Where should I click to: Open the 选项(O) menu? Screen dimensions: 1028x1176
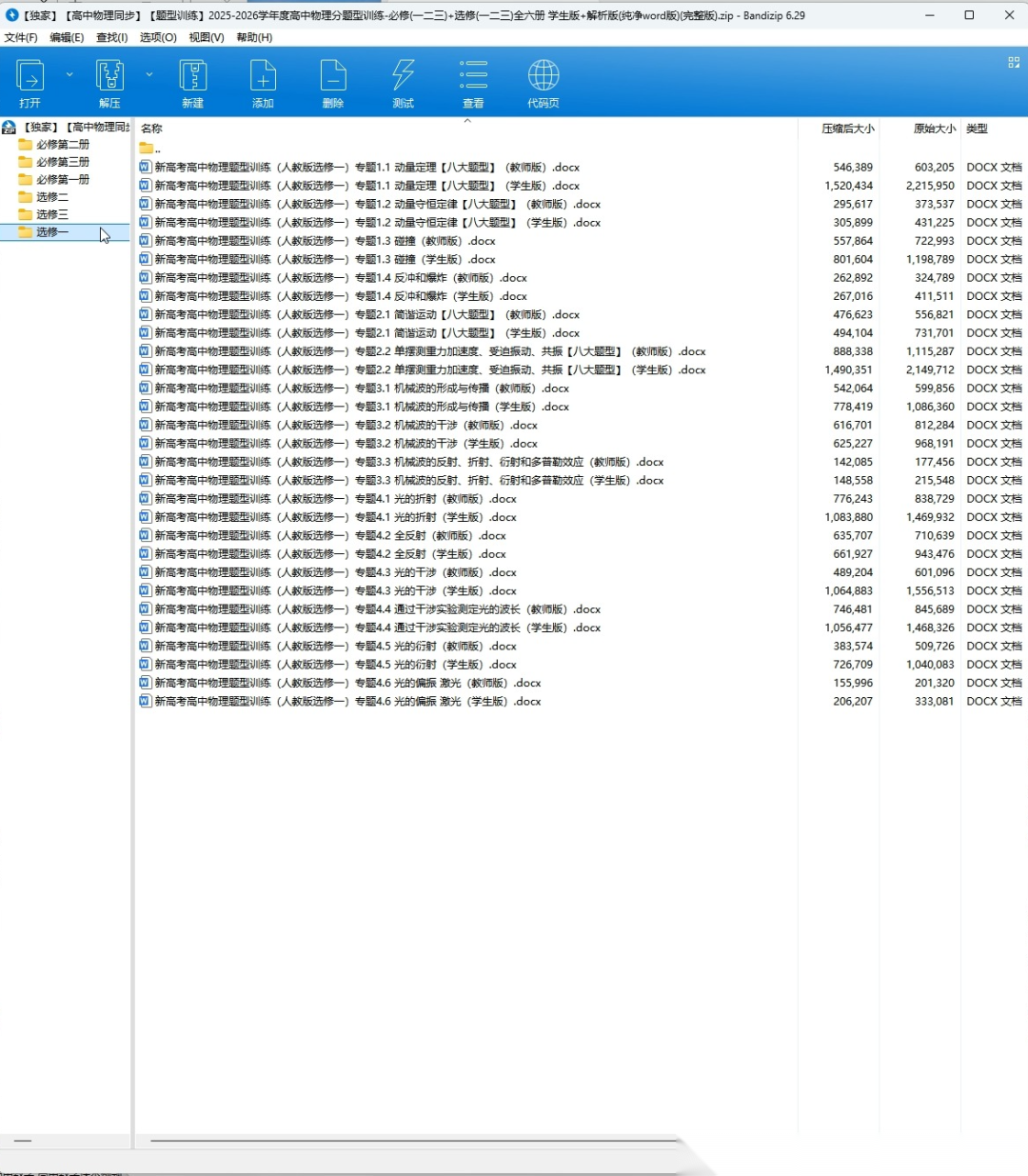tap(158, 37)
